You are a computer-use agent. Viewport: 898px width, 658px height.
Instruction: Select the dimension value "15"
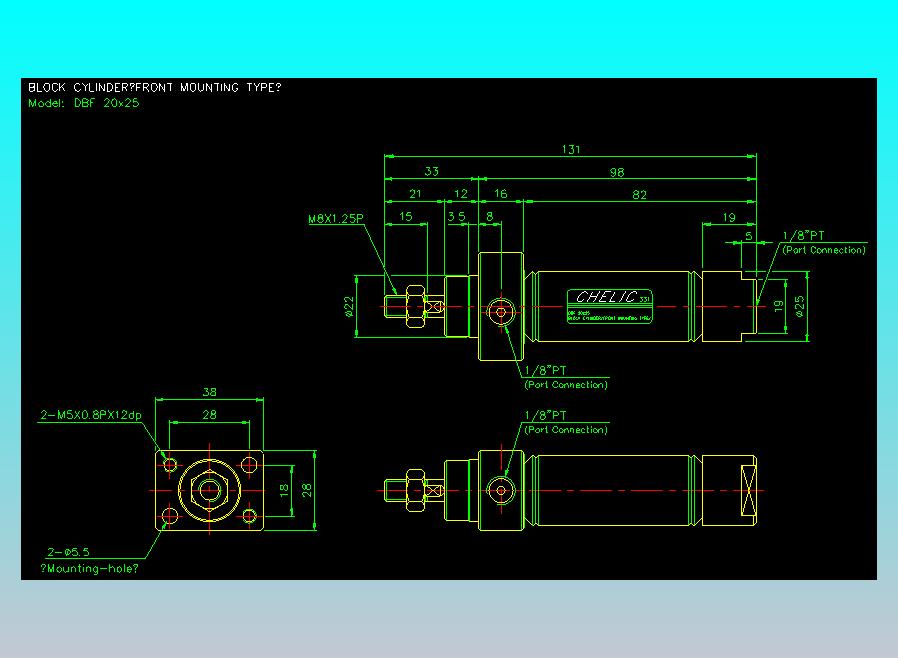(405, 216)
